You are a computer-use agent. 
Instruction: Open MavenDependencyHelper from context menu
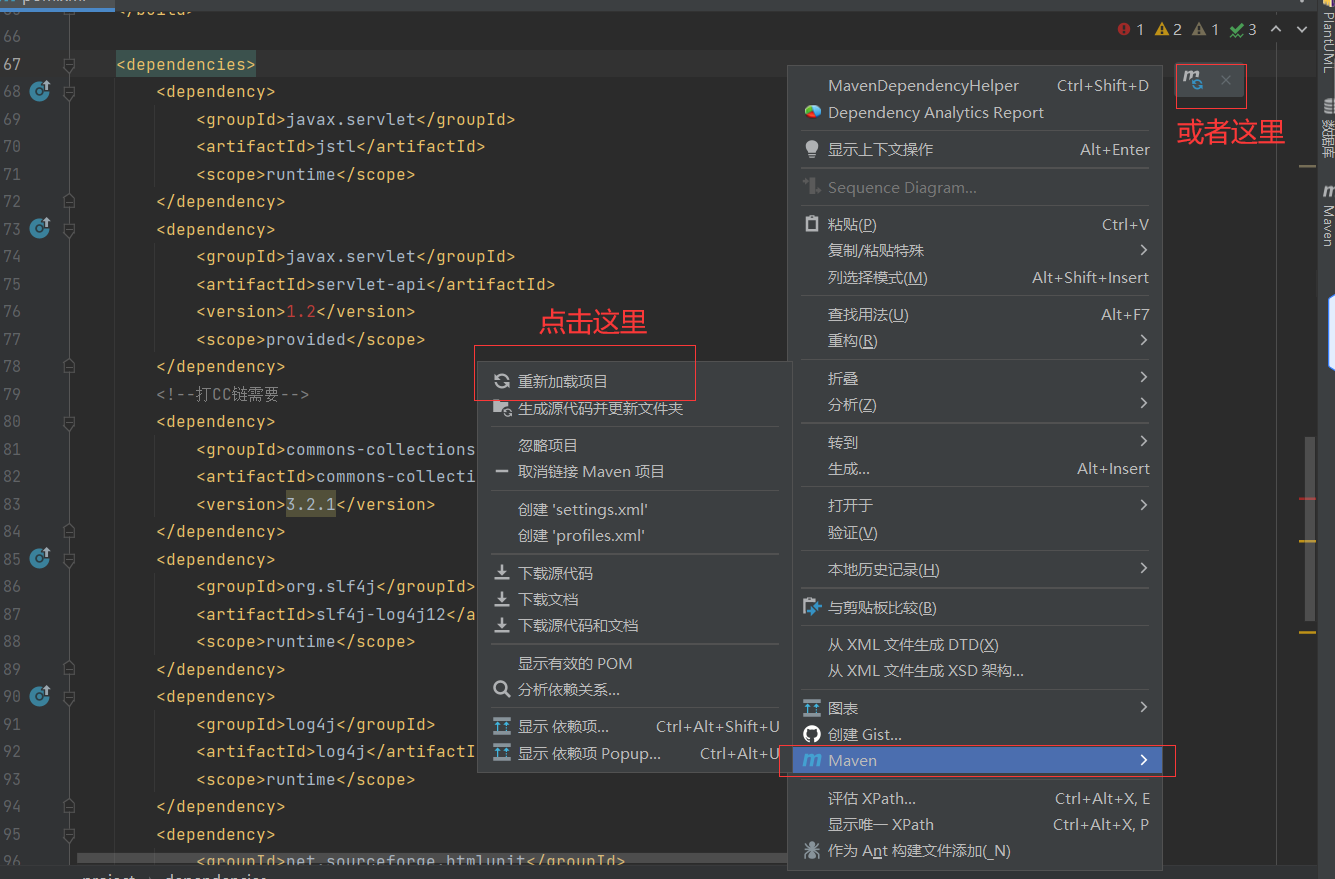(975, 85)
